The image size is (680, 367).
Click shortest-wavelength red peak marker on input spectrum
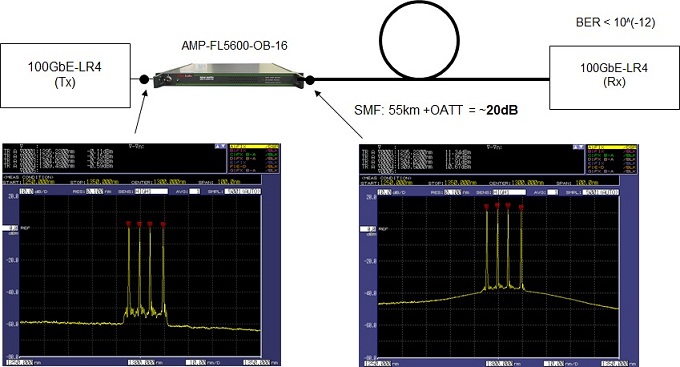pyautogui.click(x=129, y=224)
